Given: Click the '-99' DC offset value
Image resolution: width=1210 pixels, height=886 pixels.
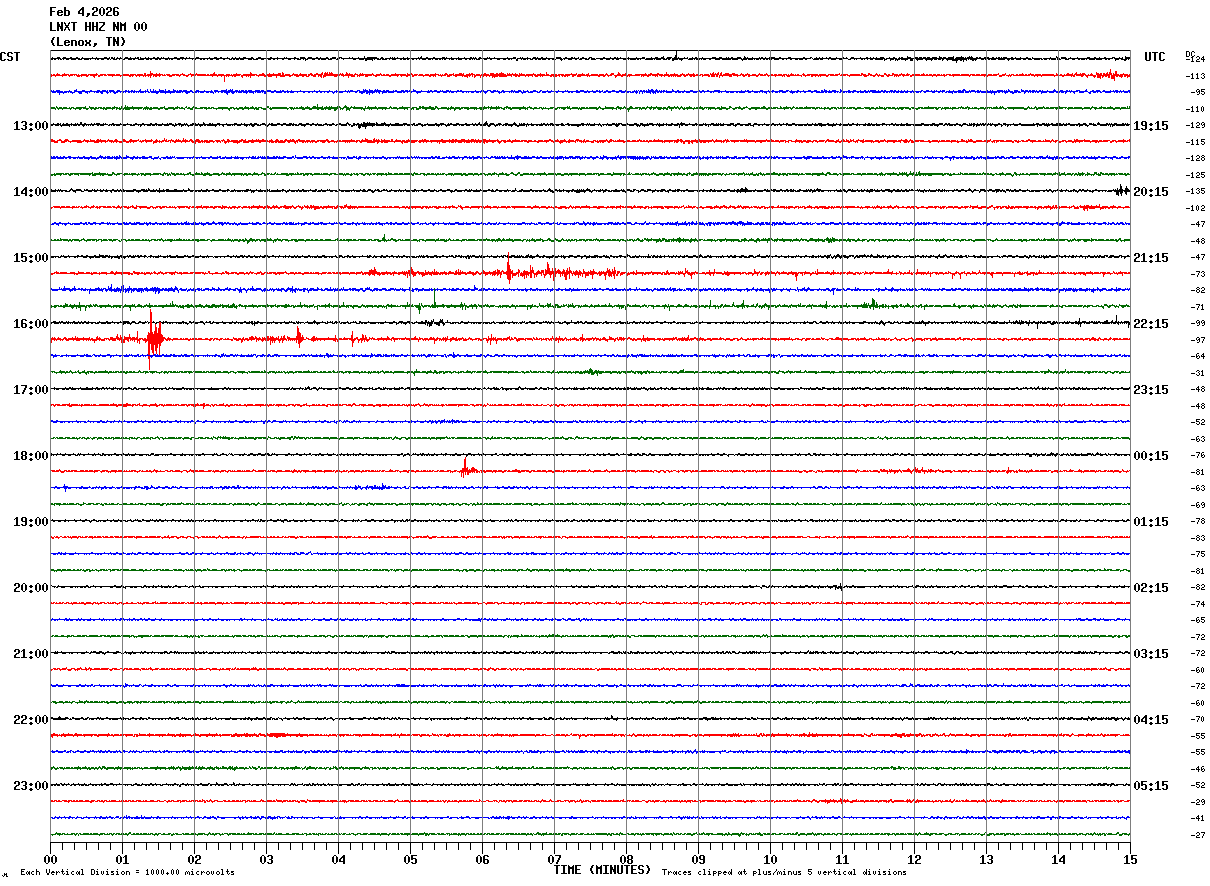Looking at the screenshot, I should 1197,323.
